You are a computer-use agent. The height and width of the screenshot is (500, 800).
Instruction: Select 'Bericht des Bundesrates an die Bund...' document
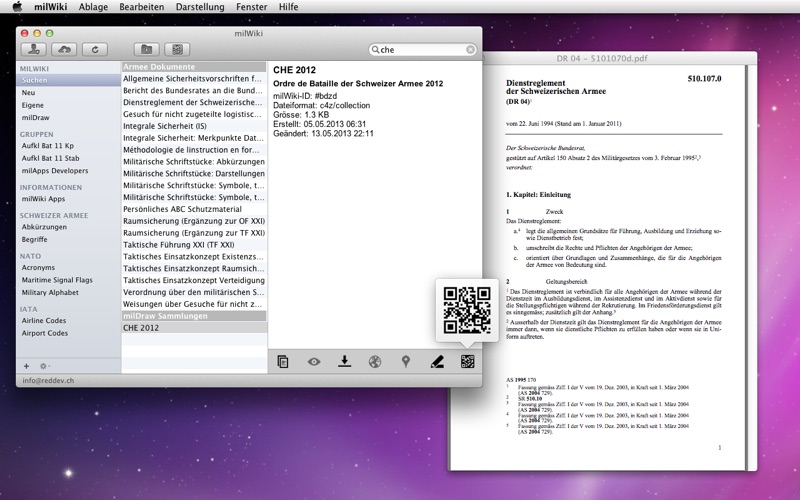[194, 90]
